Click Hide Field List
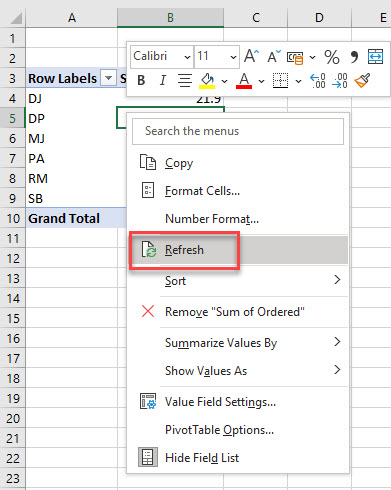The image size is (391, 490). tap(238, 458)
